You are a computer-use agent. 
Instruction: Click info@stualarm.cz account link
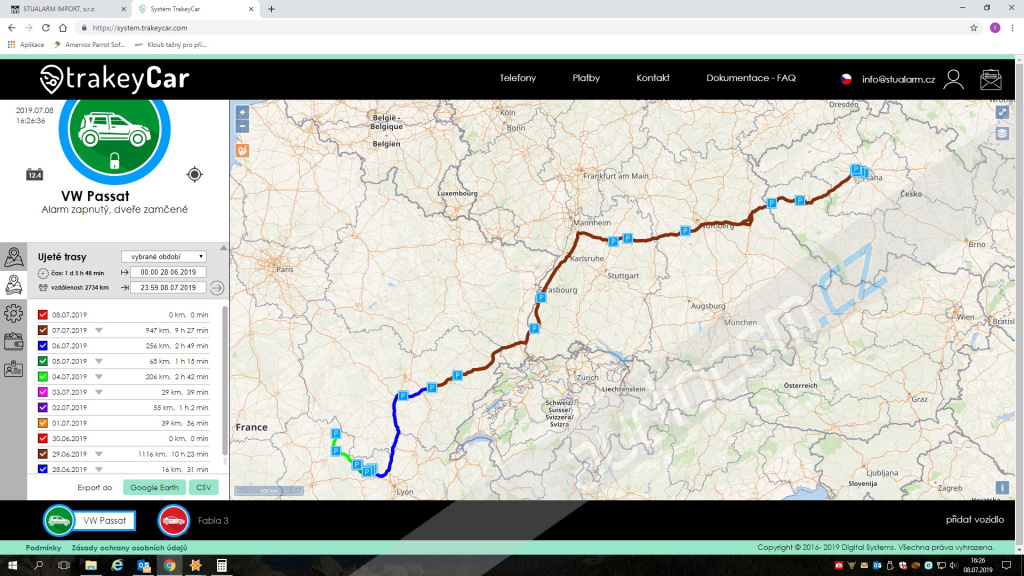(x=899, y=80)
